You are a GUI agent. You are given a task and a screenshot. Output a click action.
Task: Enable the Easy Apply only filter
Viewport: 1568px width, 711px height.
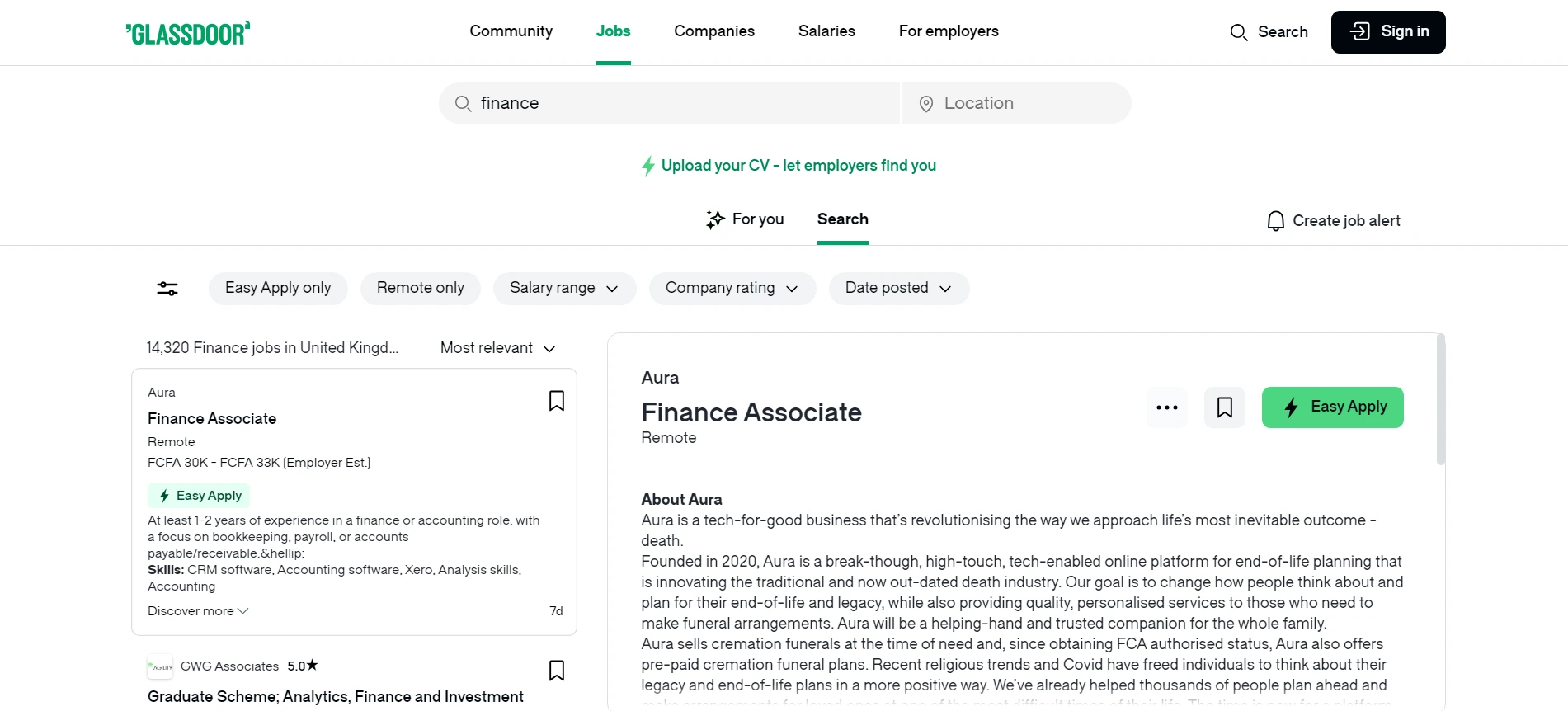(x=278, y=288)
